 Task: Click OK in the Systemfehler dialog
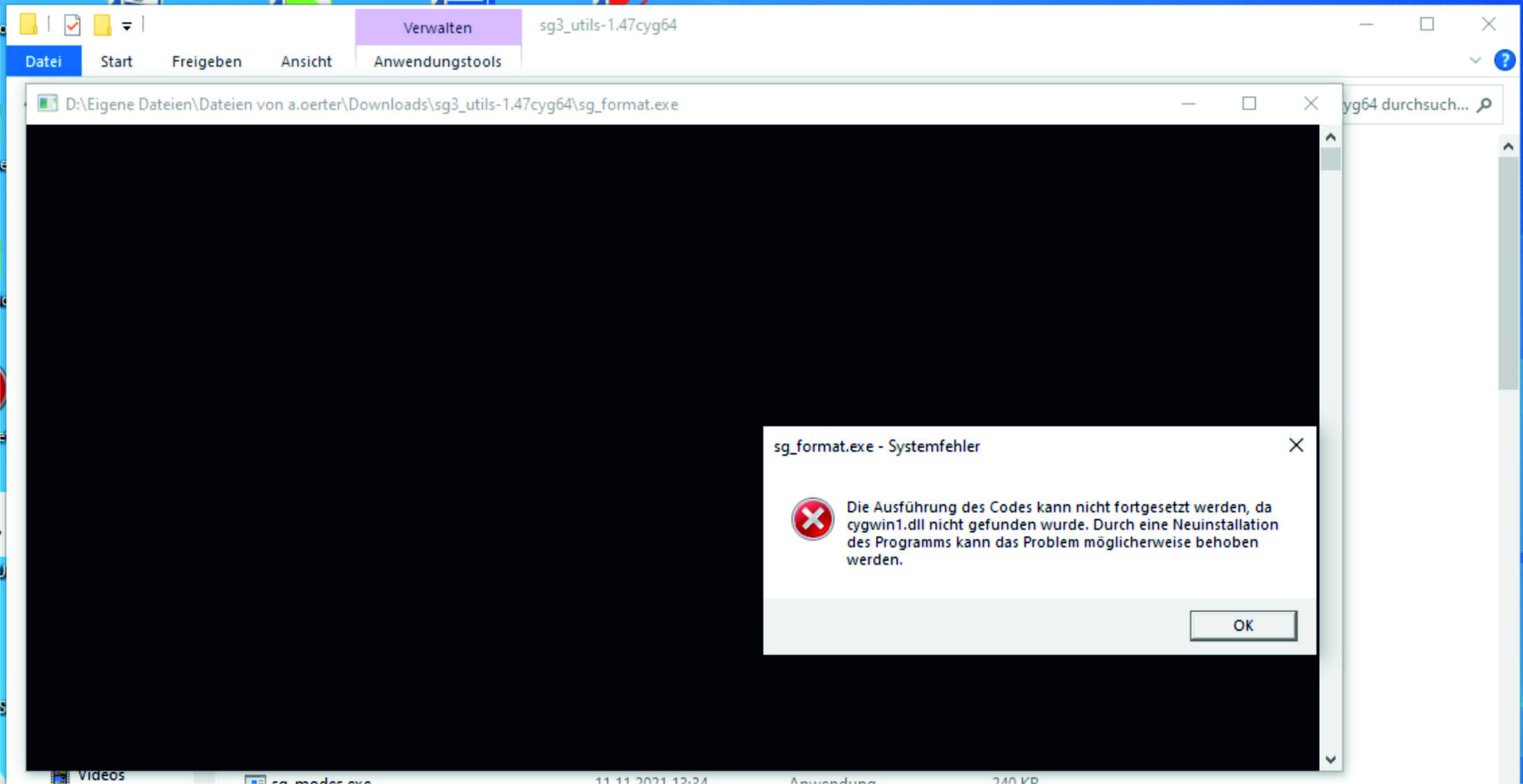(x=1243, y=626)
